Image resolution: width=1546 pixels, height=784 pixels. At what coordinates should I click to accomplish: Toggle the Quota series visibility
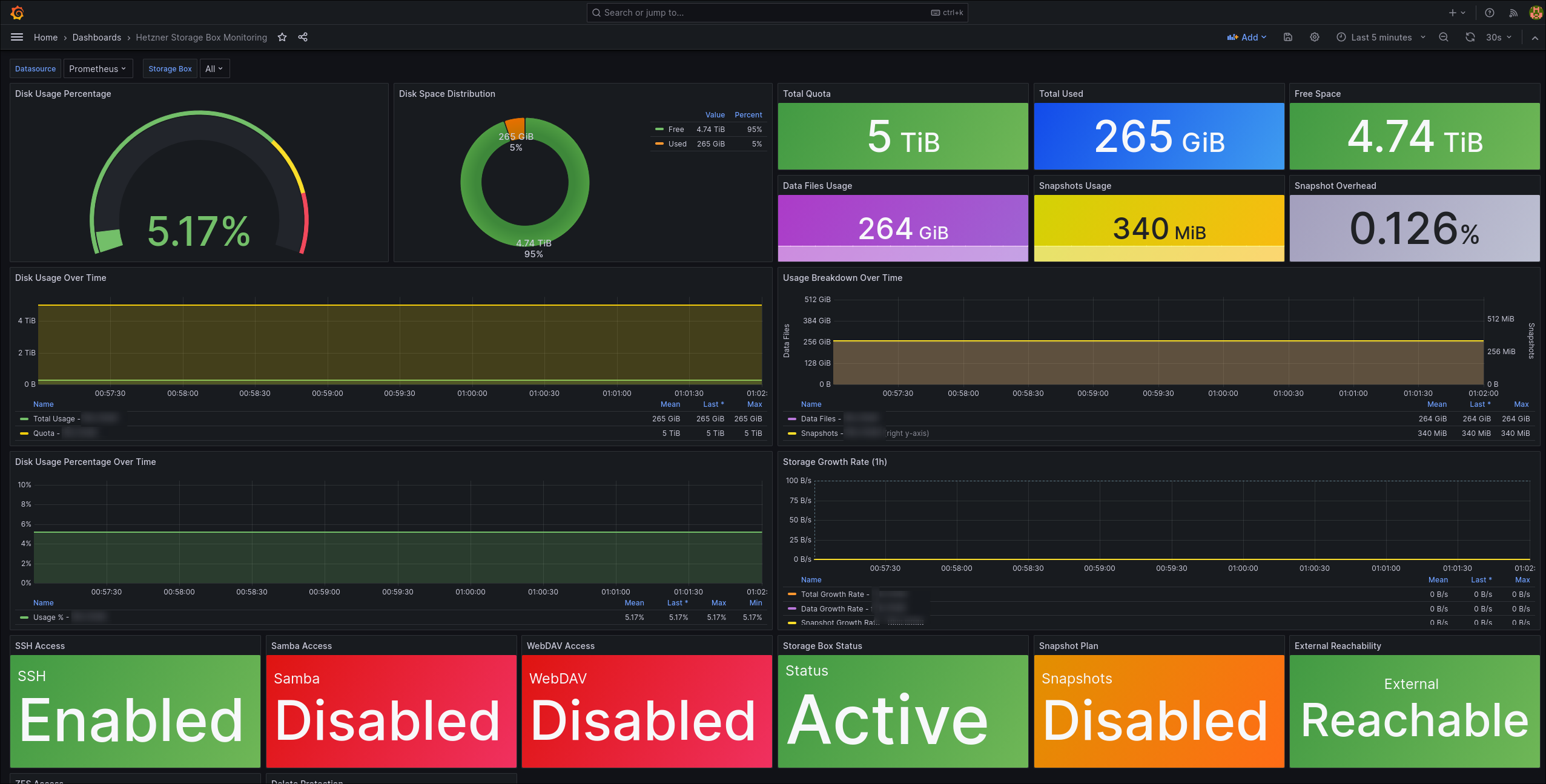(46, 433)
